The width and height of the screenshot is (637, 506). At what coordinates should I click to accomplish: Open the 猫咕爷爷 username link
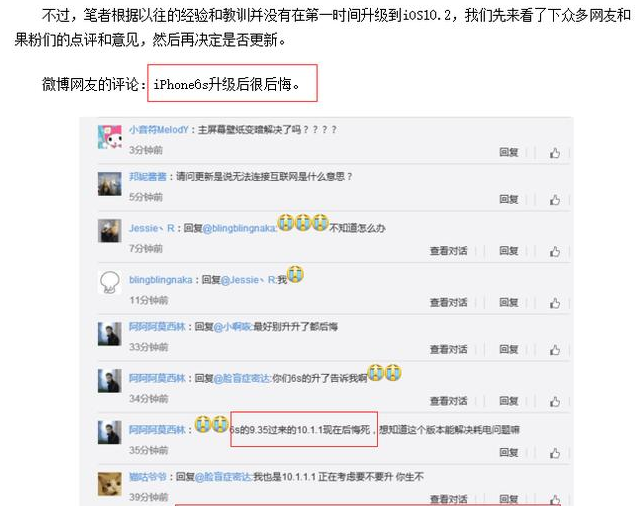[x=148, y=477]
